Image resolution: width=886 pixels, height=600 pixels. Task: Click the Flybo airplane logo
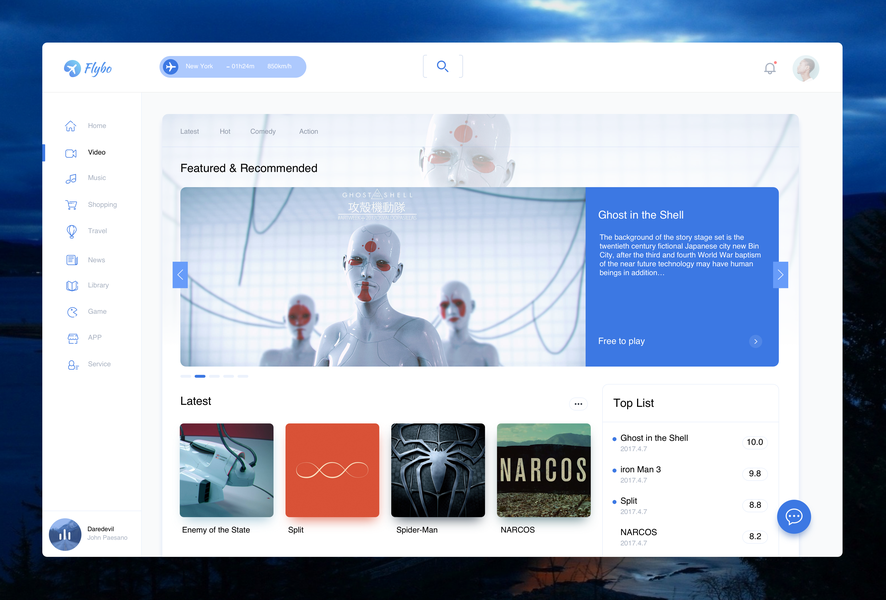coord(72,68)
